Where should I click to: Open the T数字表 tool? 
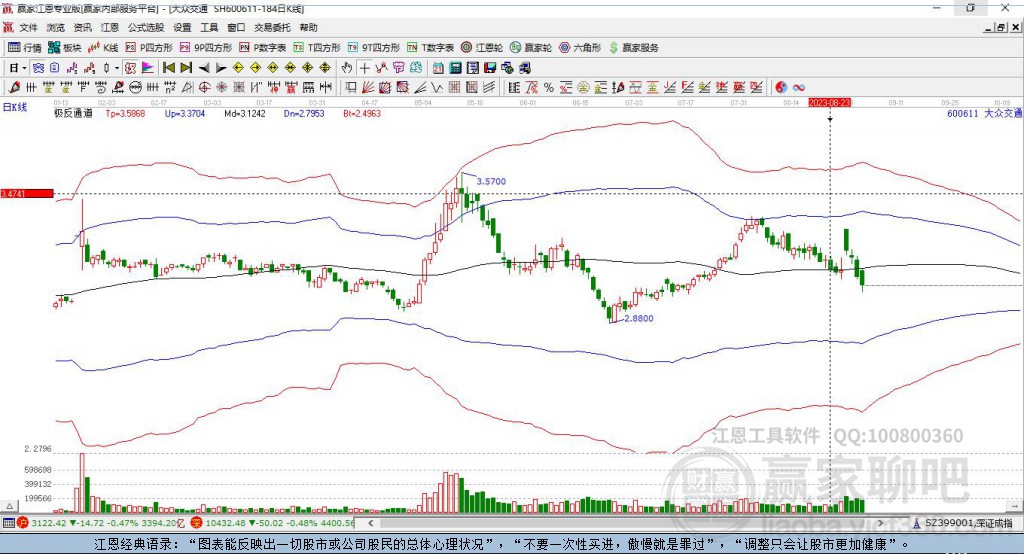[x=430, y=48]
